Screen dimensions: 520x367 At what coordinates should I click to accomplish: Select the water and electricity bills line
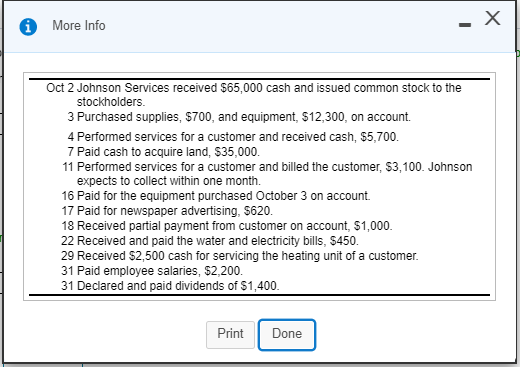[210, 241]
